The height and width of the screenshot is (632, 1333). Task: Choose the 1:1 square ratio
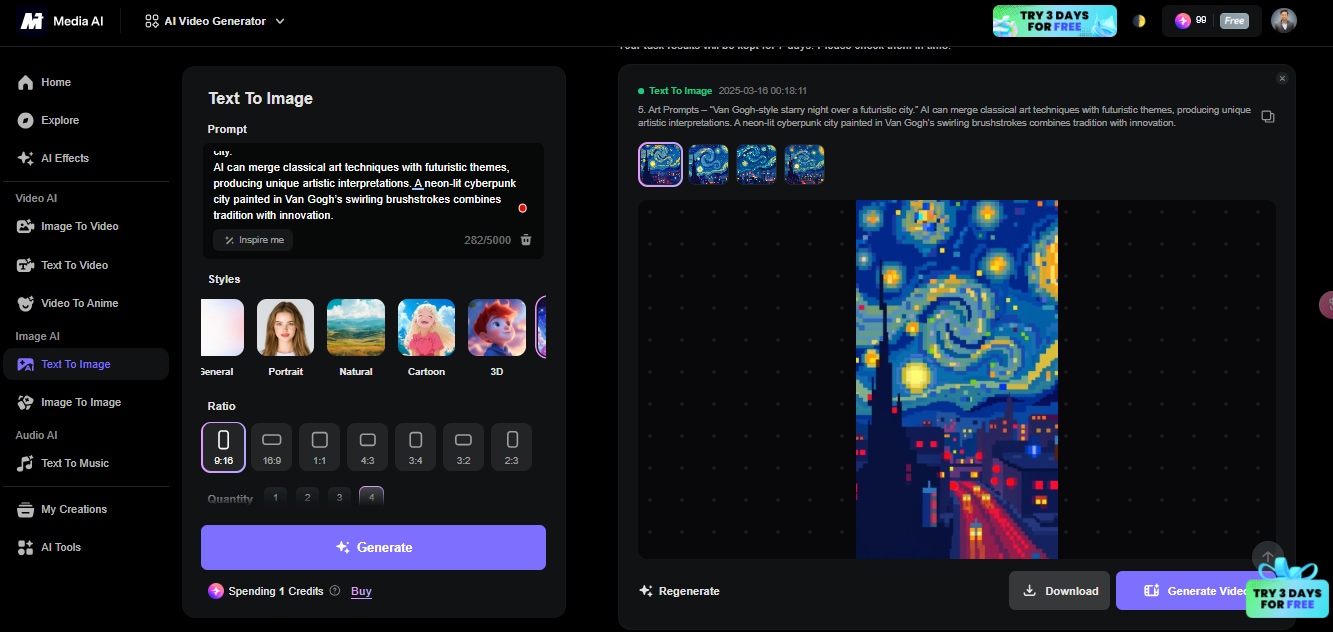pos(319,447)
